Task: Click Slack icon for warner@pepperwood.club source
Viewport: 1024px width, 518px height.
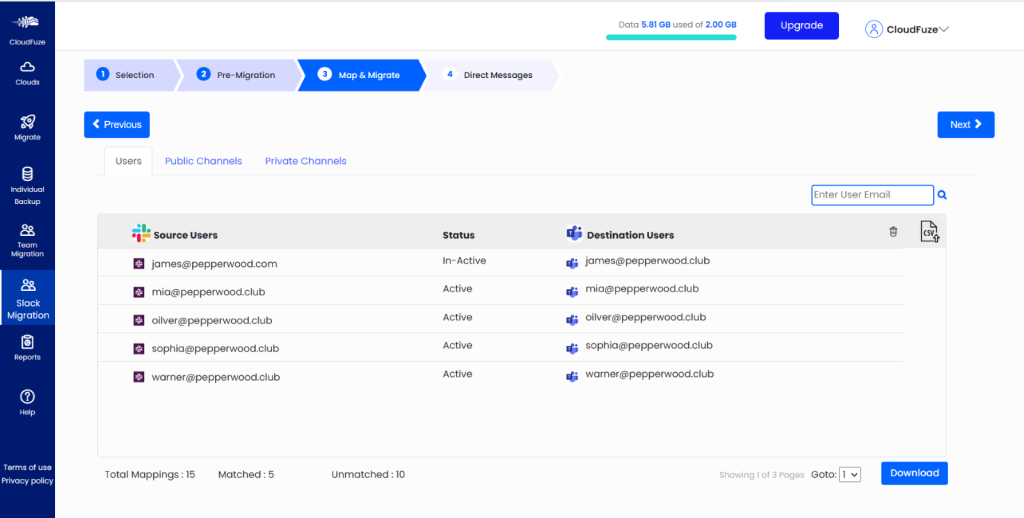Action: [x=138, y=377]
